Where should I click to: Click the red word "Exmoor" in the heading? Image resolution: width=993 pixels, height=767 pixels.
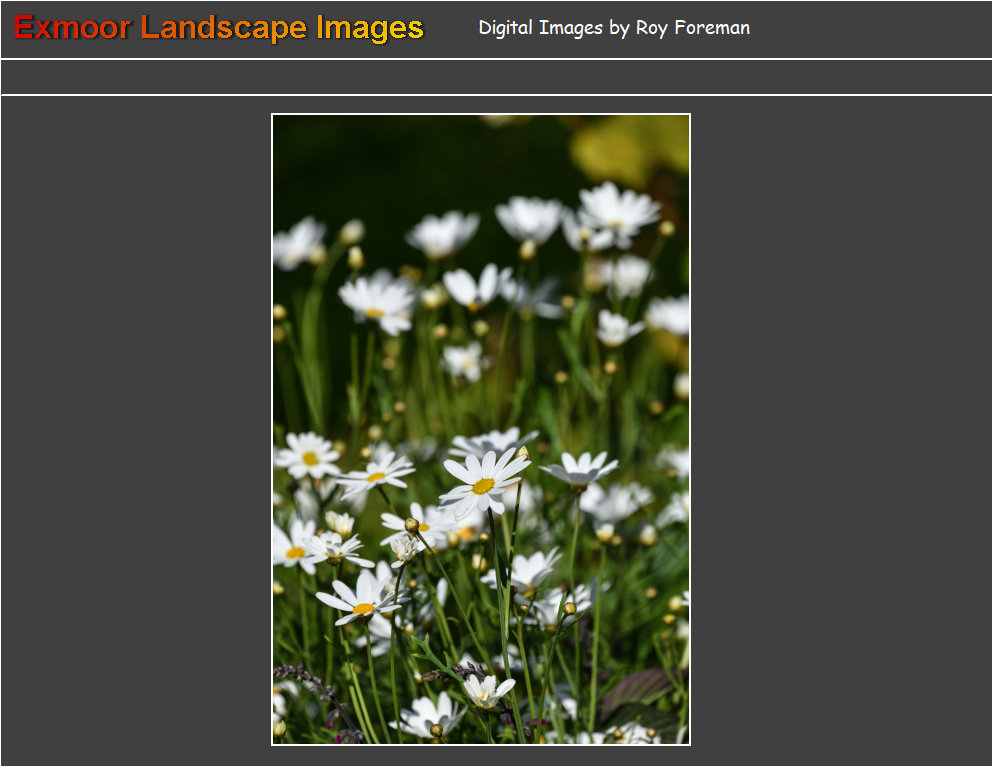tap(72, 28)
